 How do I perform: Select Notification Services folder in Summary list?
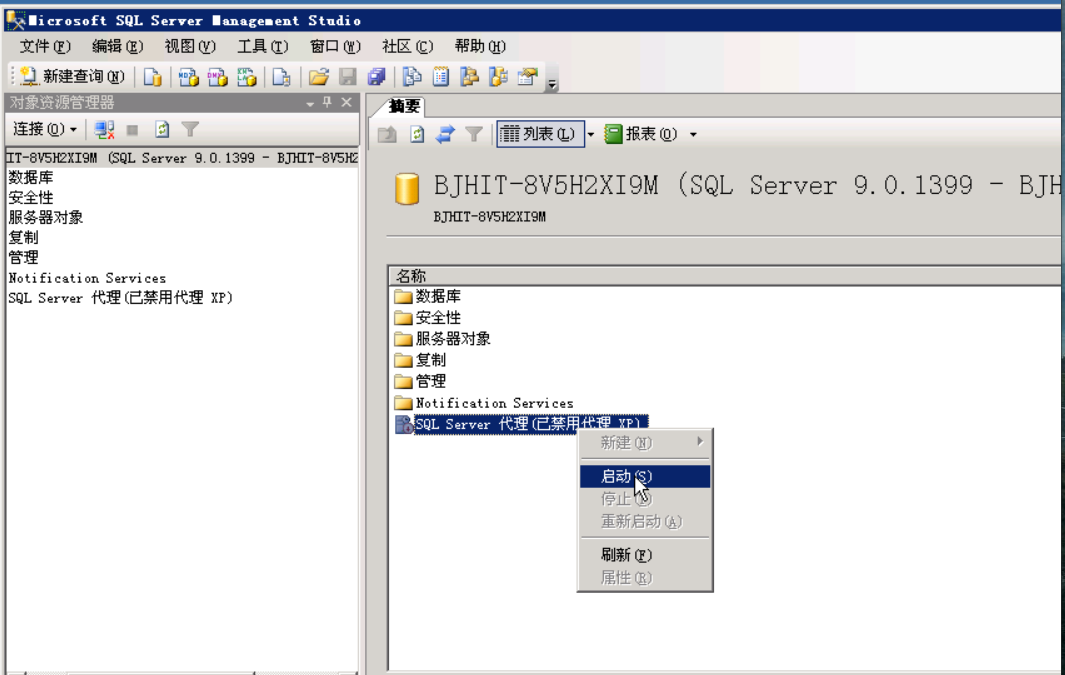click(484, 403)
